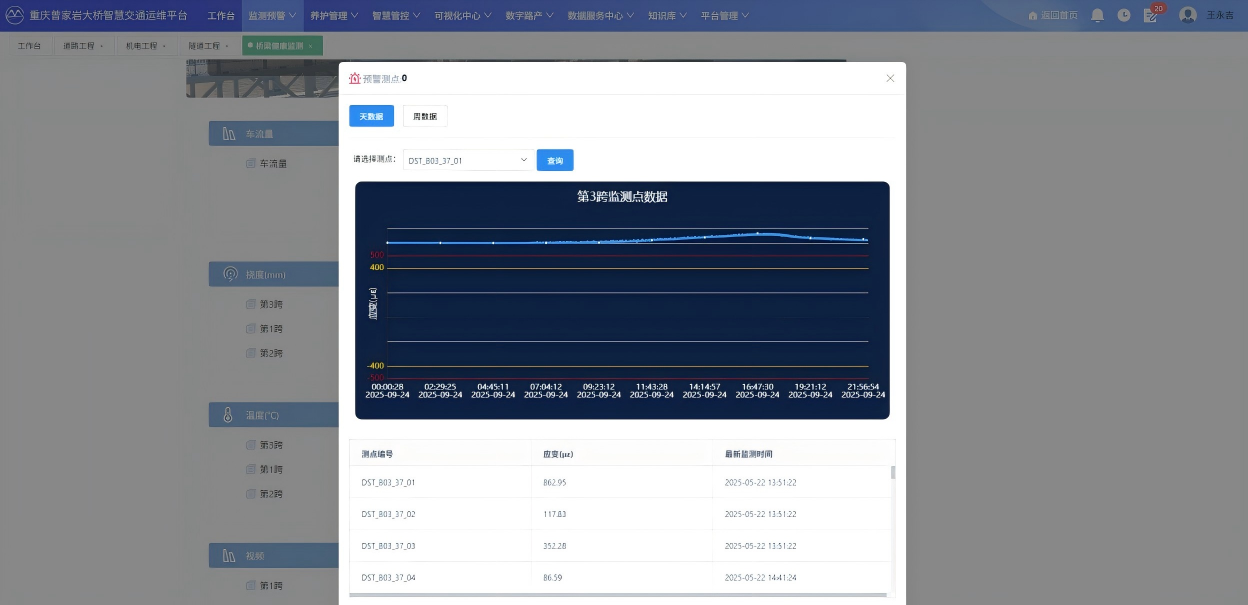Select 第3跨 under the 挠度(mm) section
The image size is (1248, 605).
(x=271, y=304)
